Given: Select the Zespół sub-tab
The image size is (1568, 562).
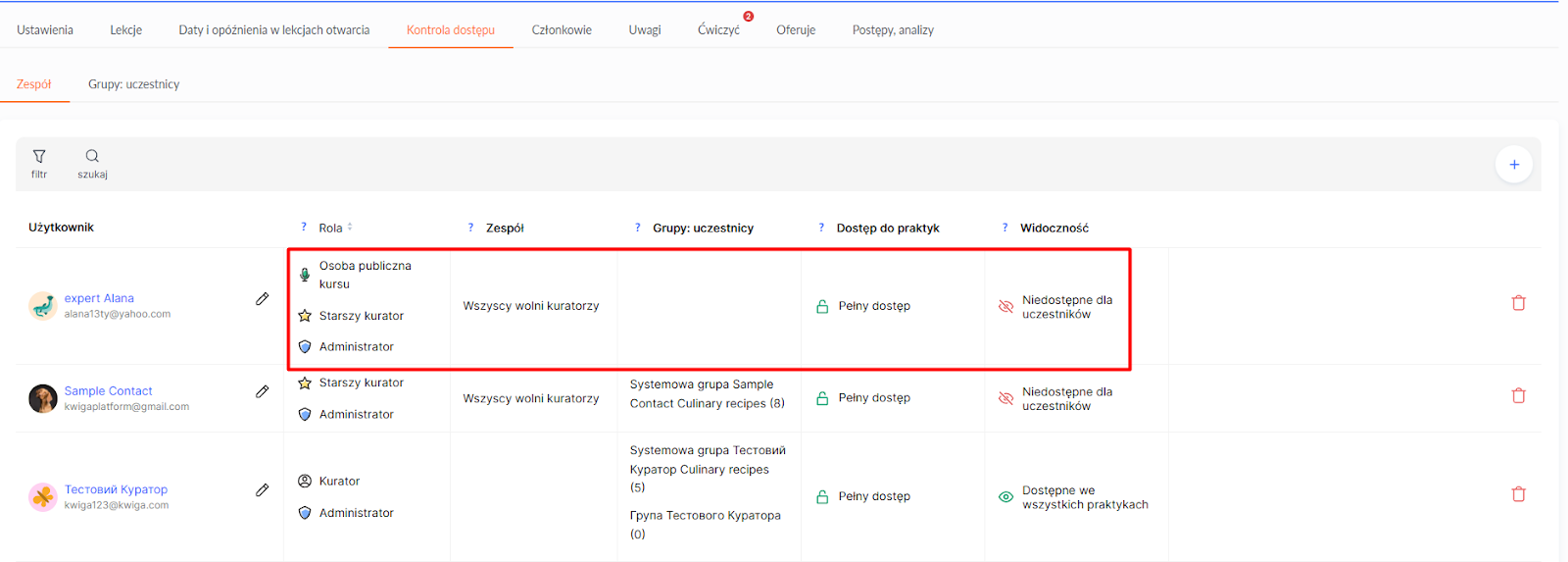Looking at the screenshot, I should click(x=34, y=84).
